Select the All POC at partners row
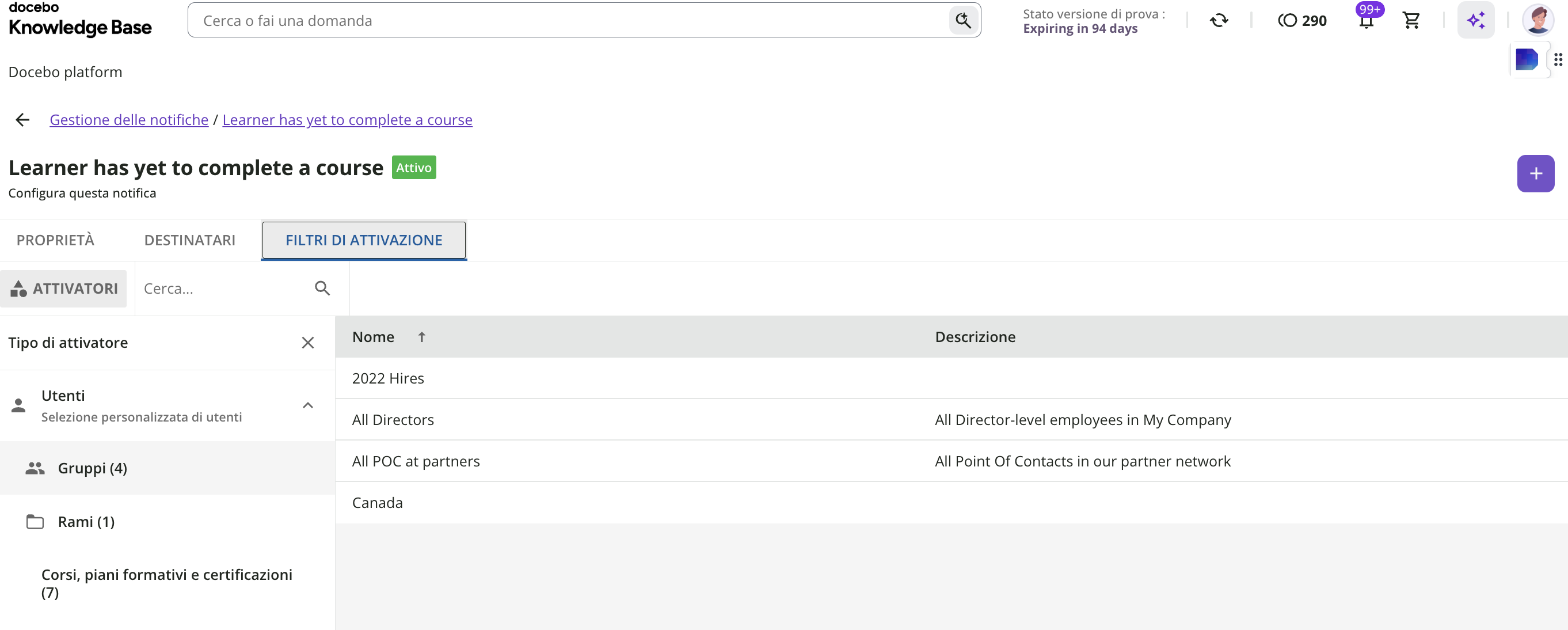 952,461
